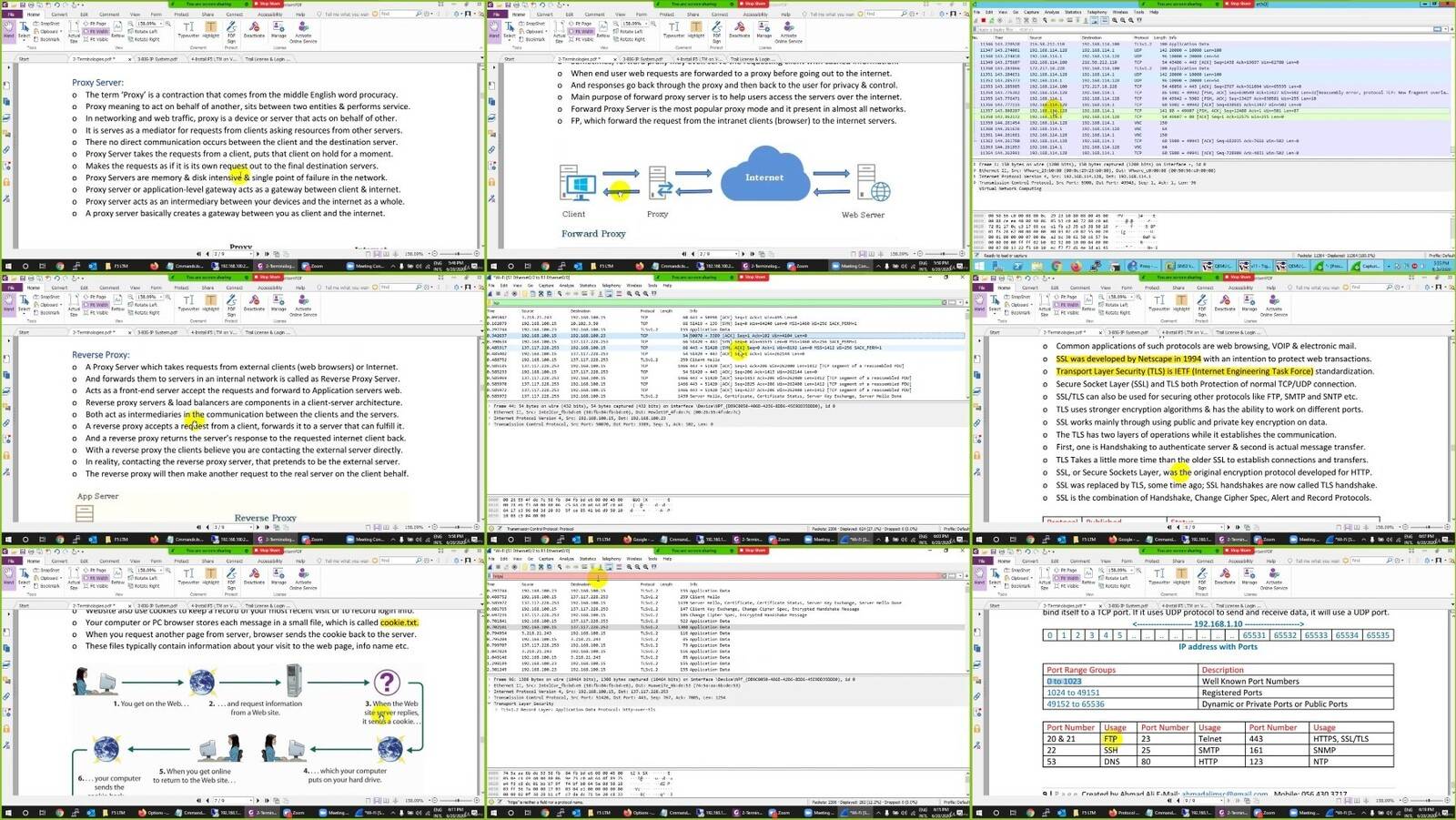The width and height of the screenshot is (1456, 820).
Task: Open Chrome from taskbar under Reverse Proxy page
Action: click(59, 539)
